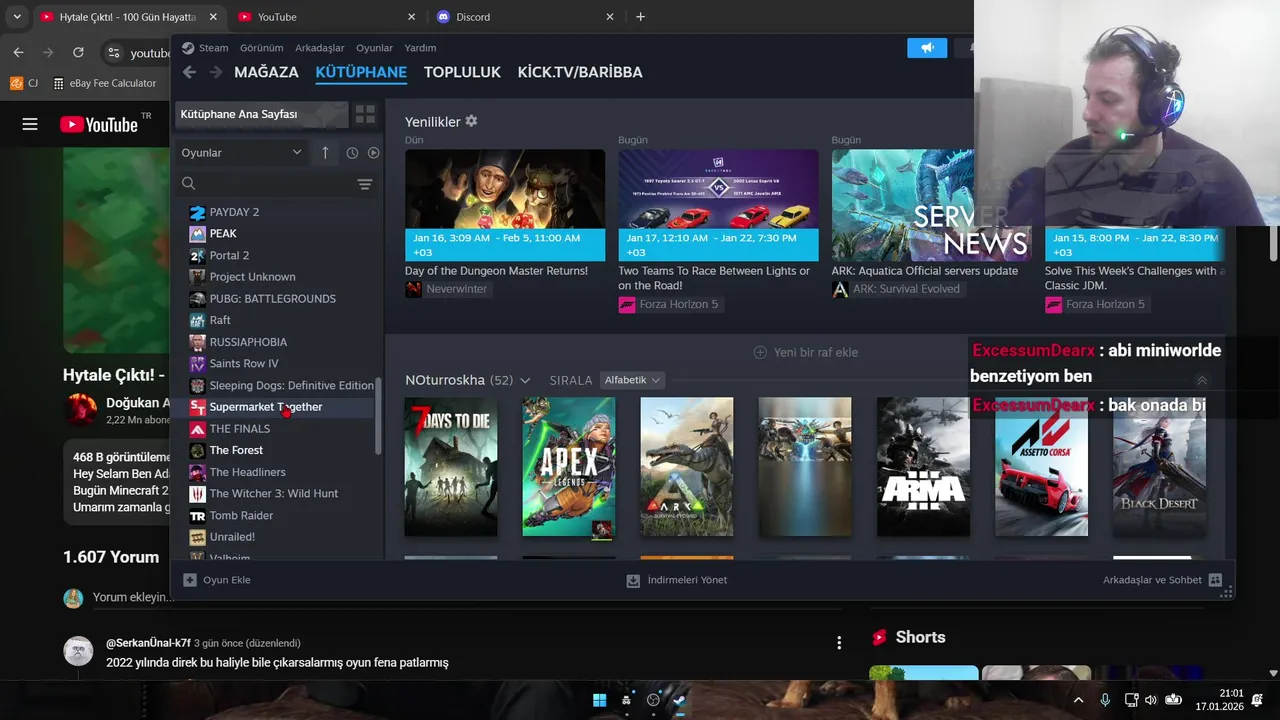Open ARMA game cover

pyautogui.click(x=923, y=467)
